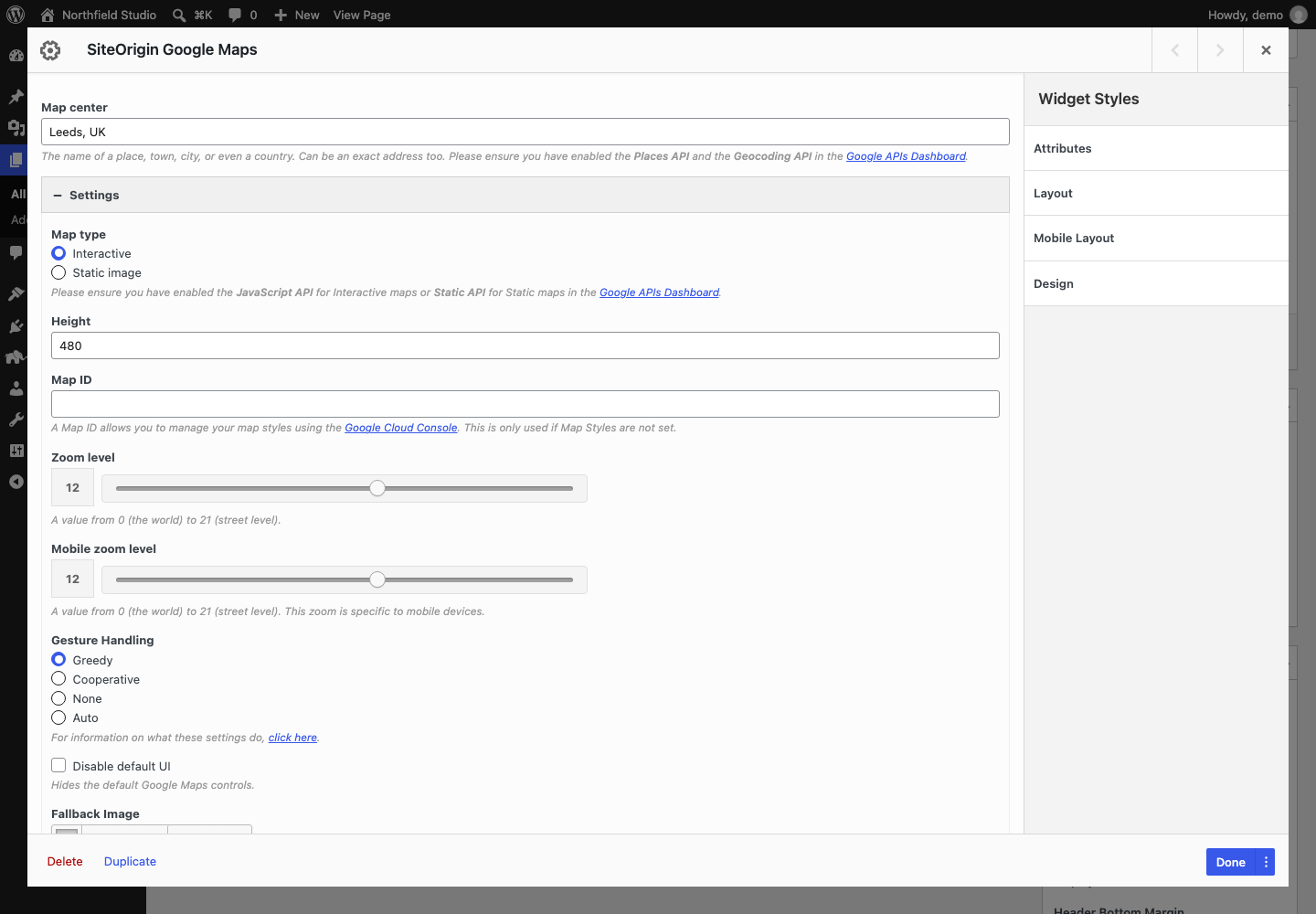Open the elephant sidebar menu icon

pos(16,356)
